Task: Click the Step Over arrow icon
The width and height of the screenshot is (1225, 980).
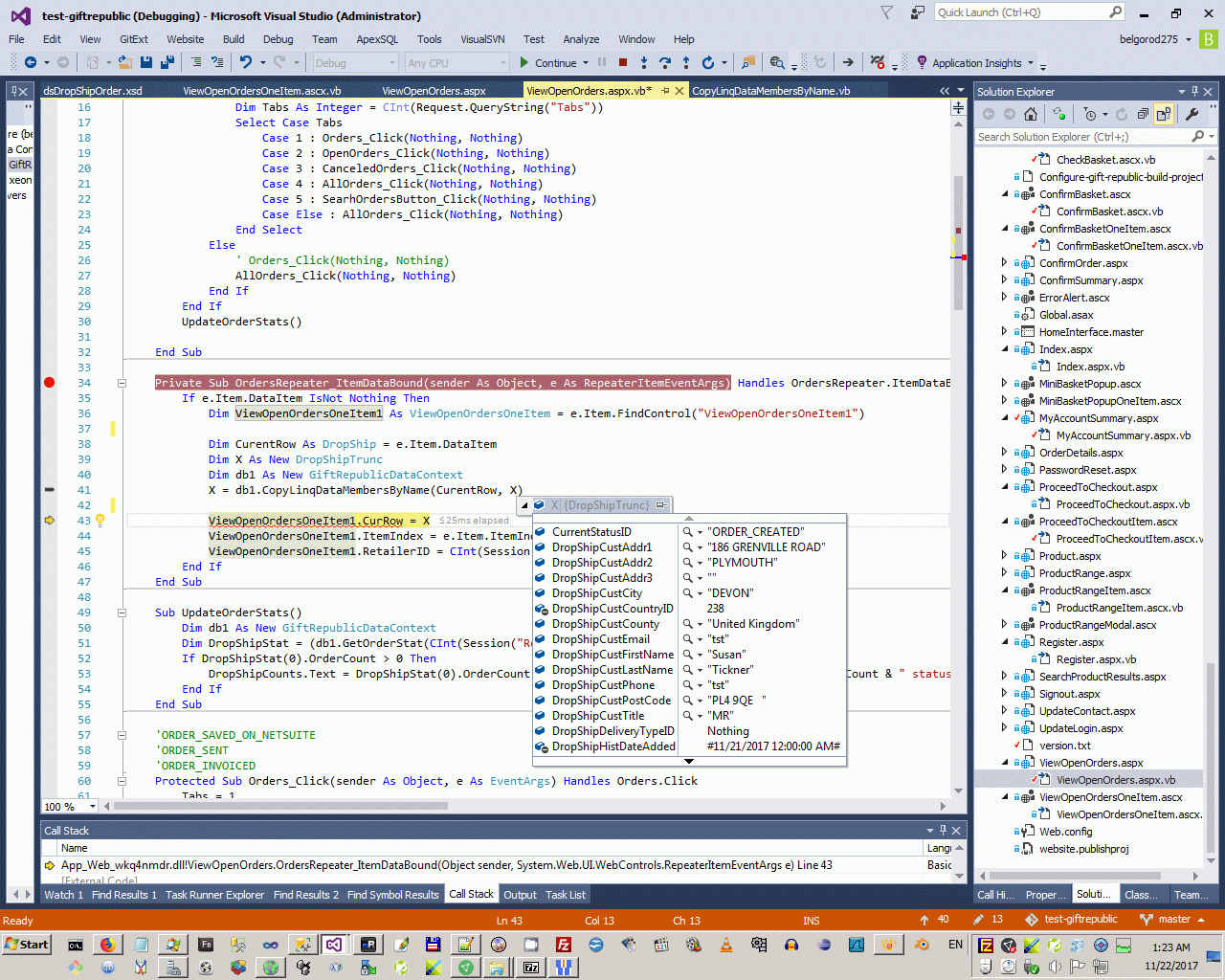Action: 665,63
